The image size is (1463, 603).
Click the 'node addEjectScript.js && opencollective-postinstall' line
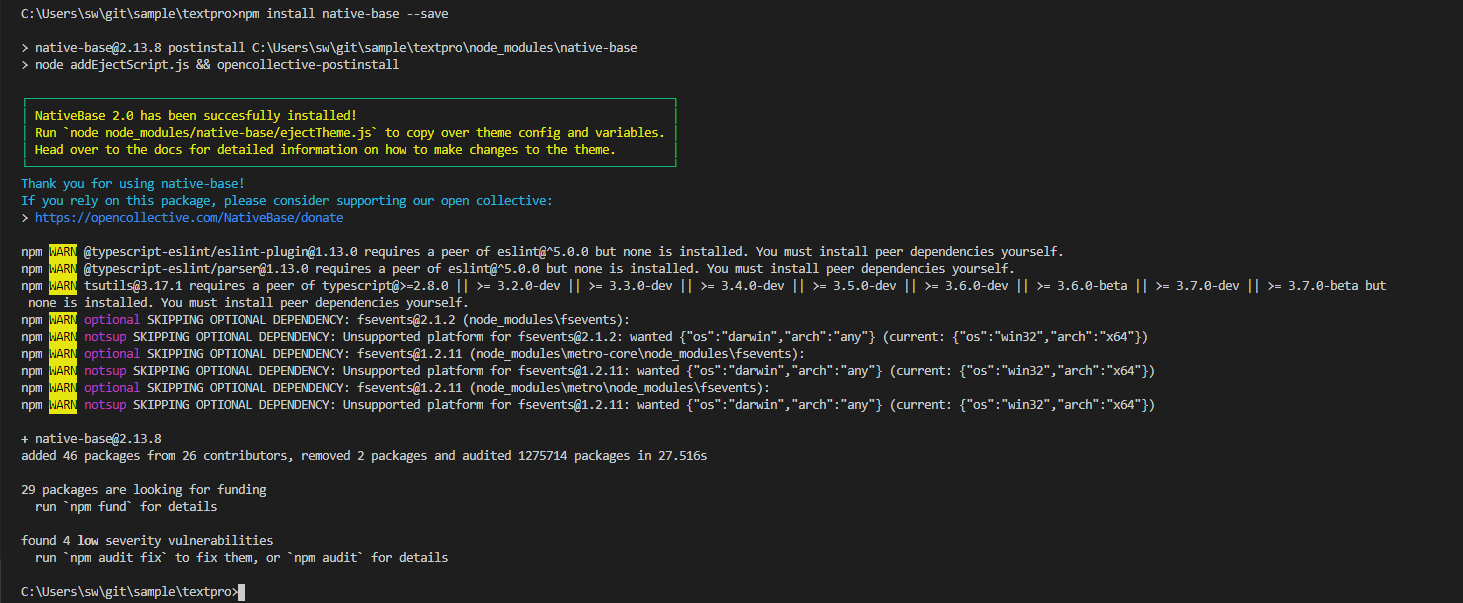pos(210,65)
